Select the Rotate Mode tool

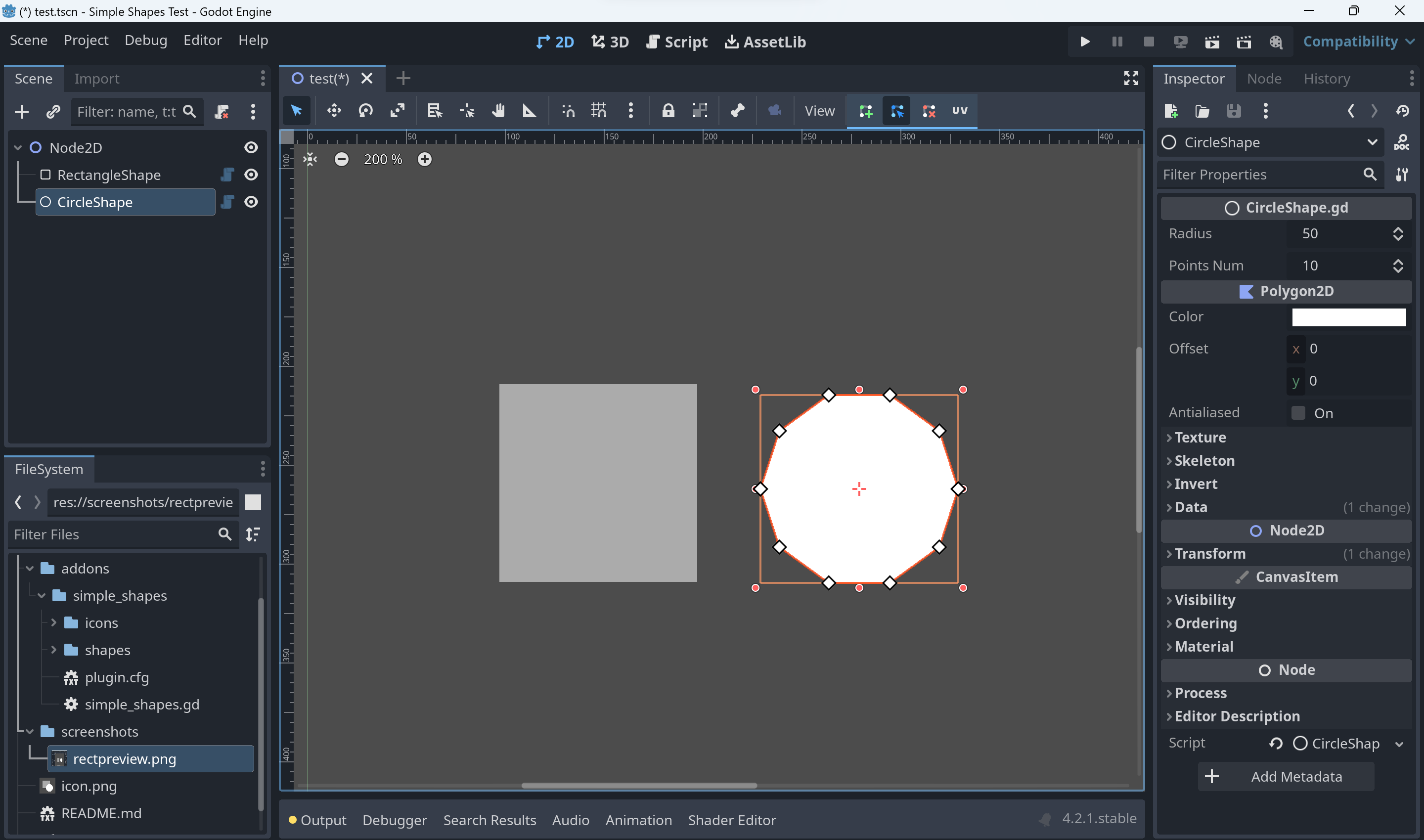click(365, 110)
